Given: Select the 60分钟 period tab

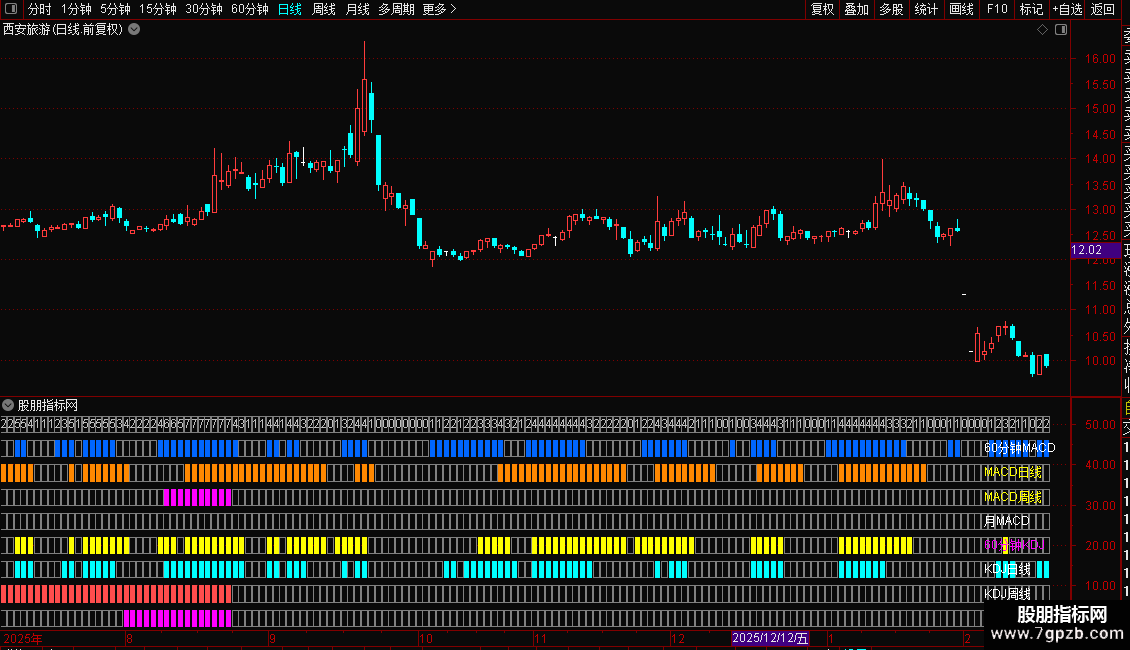Looking at the screenshot, I should click(x=250, y=9).
